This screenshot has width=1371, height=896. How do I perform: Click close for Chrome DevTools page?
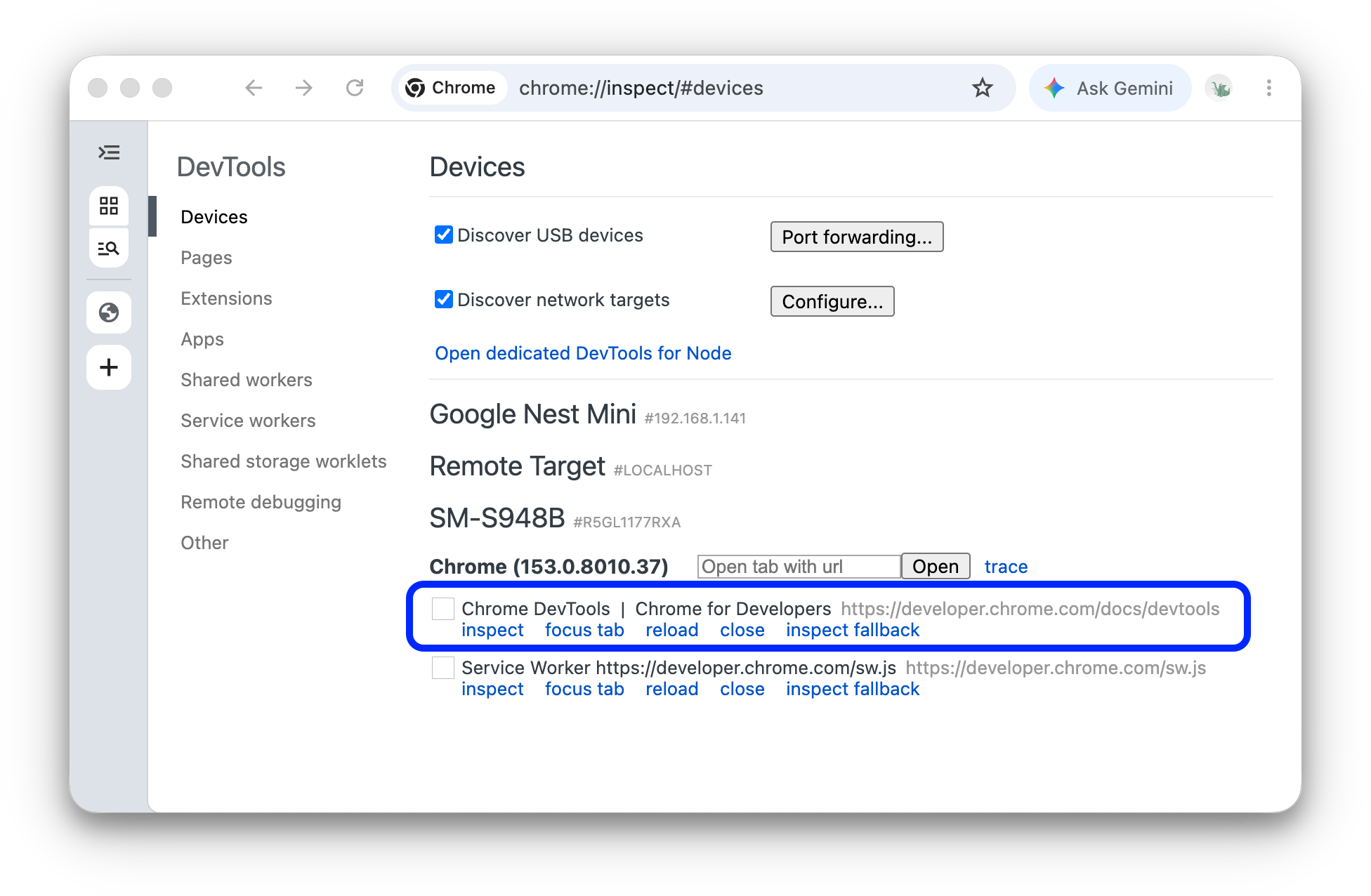[742, 630]
